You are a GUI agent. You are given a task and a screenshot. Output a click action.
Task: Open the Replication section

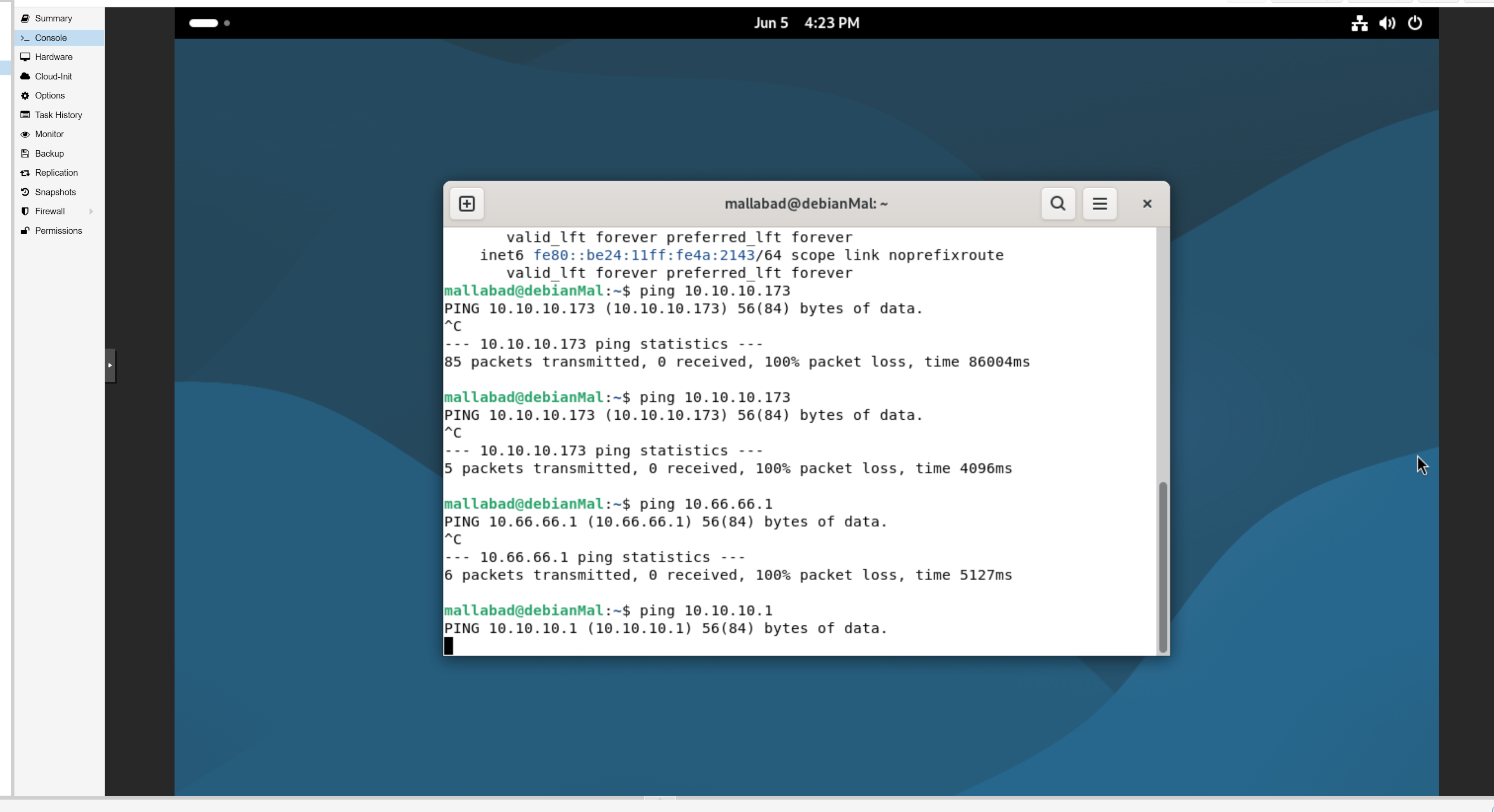59,173
